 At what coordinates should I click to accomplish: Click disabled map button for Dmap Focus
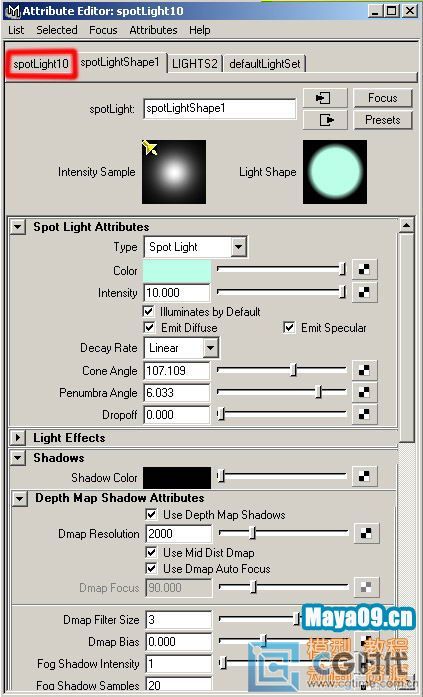pos(367,587)
